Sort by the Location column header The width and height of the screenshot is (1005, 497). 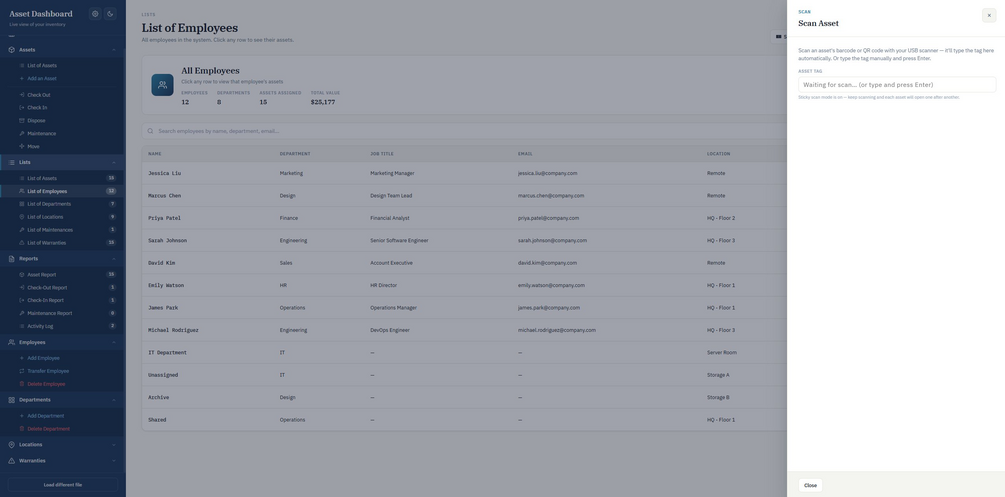pos(718,154)
